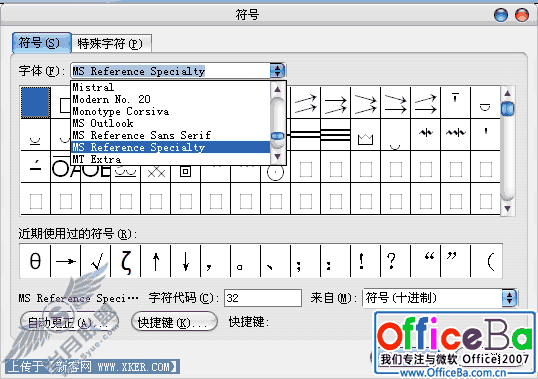Image resolution: width=538 pixels, height=379 pixels.
Task: Click the 自动更正(A)... button
Action: pyautogui.click(x=69, y=322)
